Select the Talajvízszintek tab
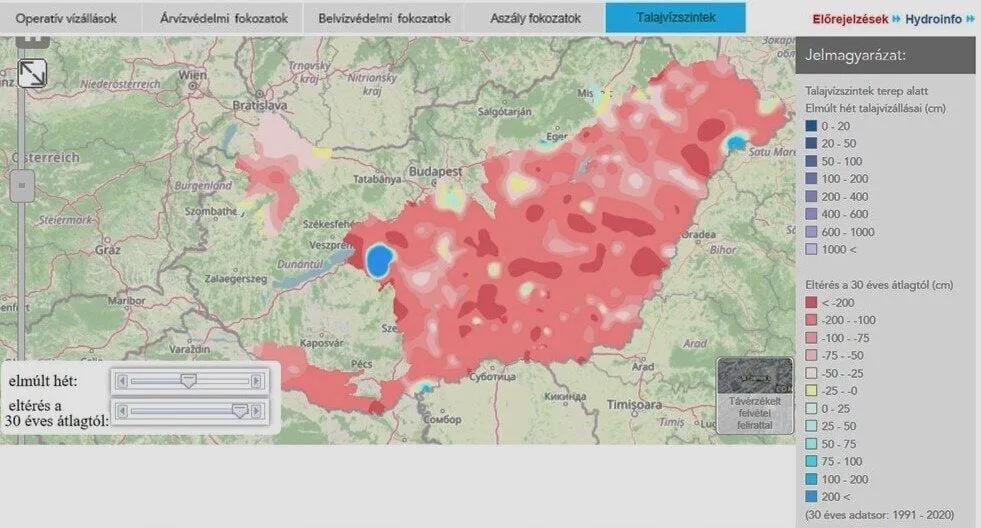Screen dimensions: 981x528 point(676,18)
